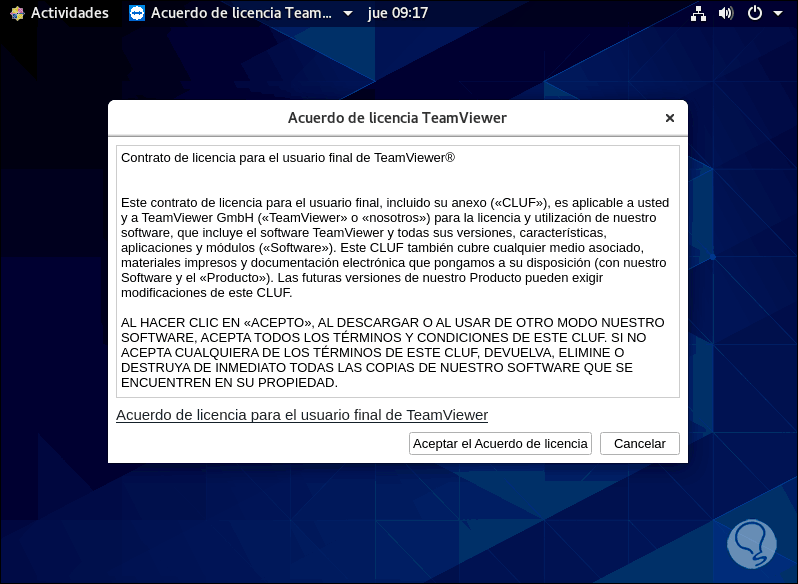Click the paragraph starting 'Este contrato de licencia'
Image resolution: width=798 pixels, height=584 pixels.
coord(395,248)
